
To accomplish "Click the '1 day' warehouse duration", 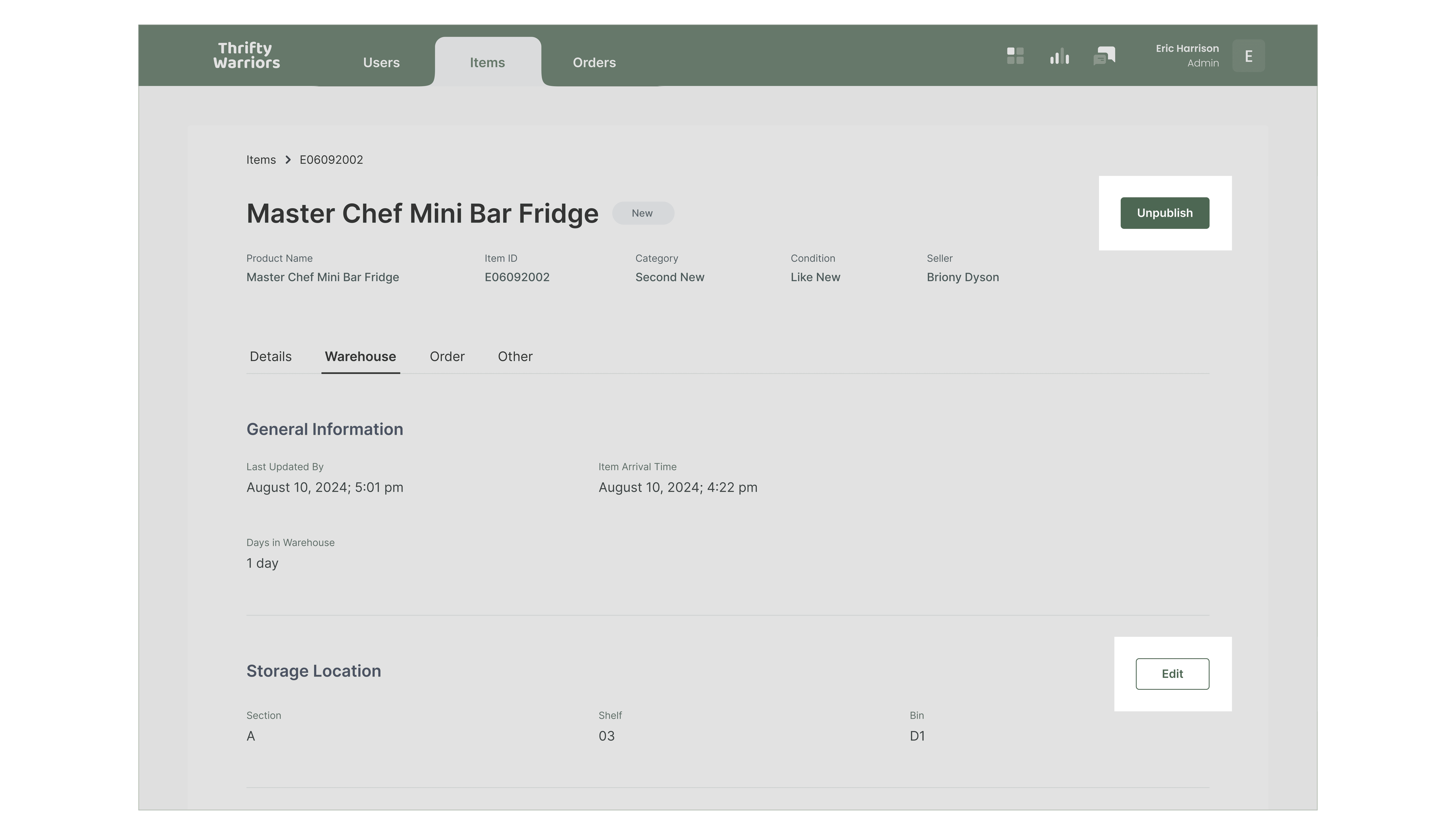I will point(262,563).
